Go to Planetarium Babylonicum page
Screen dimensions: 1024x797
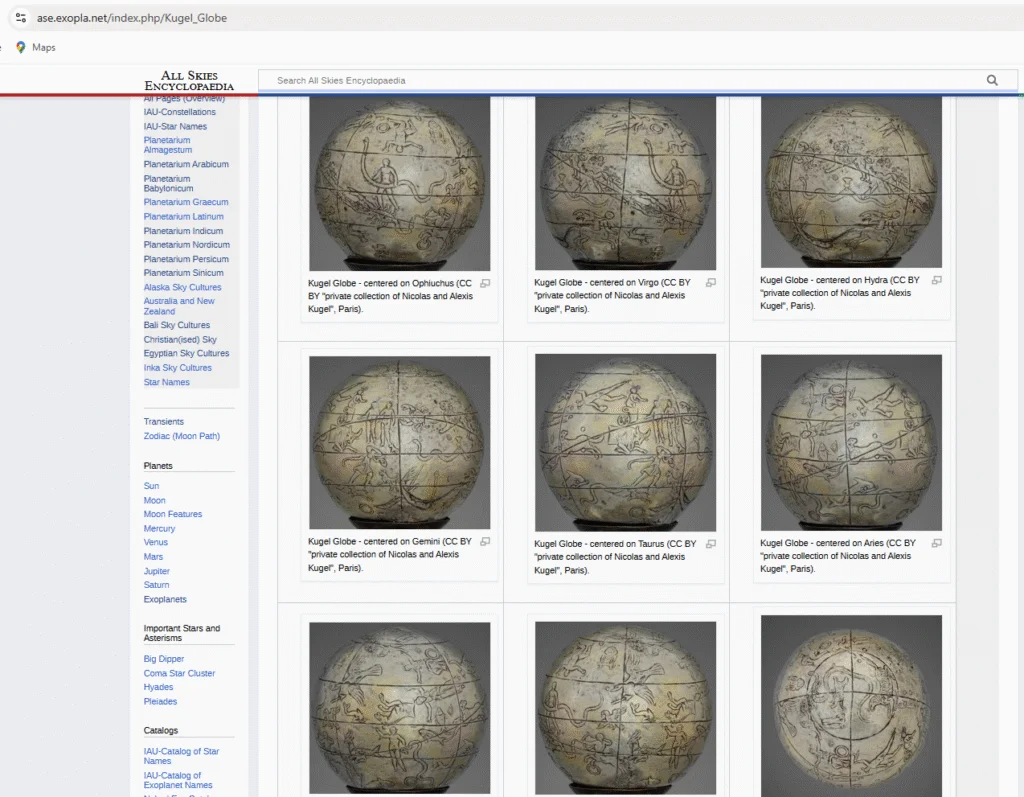pyautogui.click(x=168, y=184)
